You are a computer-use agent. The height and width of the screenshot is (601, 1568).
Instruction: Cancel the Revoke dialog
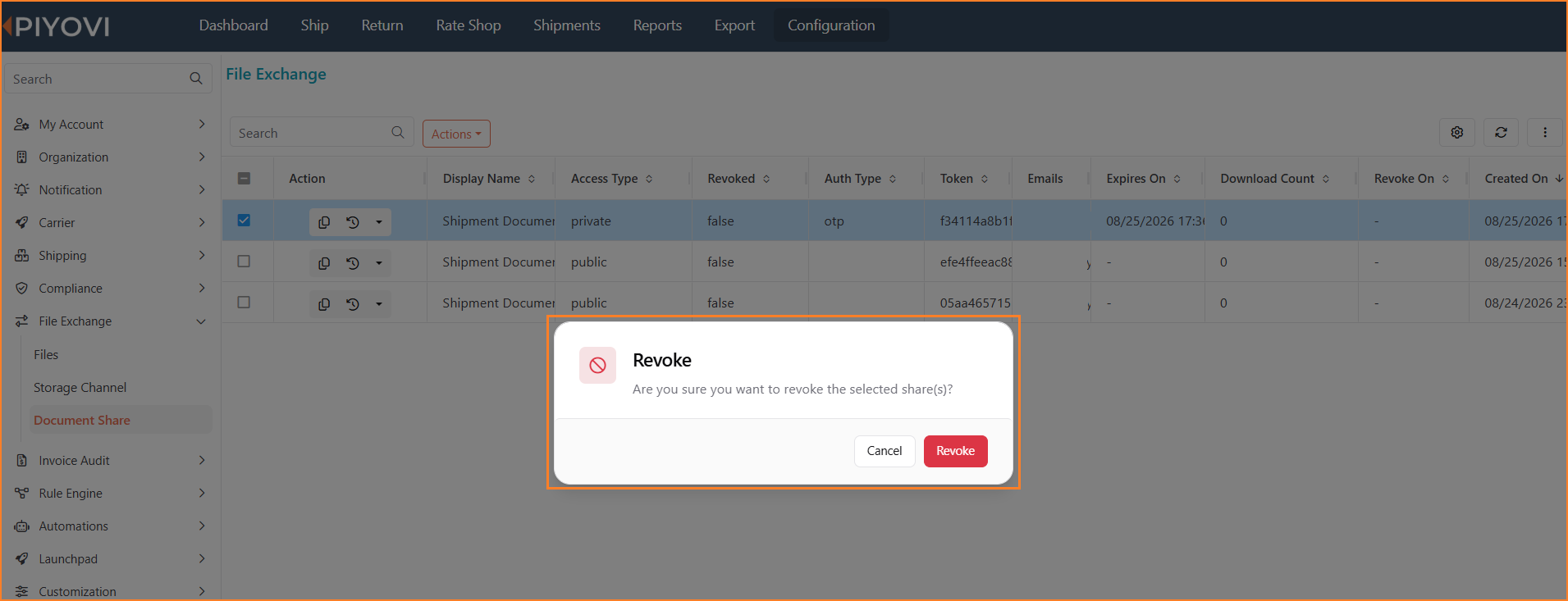click(885, 451)
